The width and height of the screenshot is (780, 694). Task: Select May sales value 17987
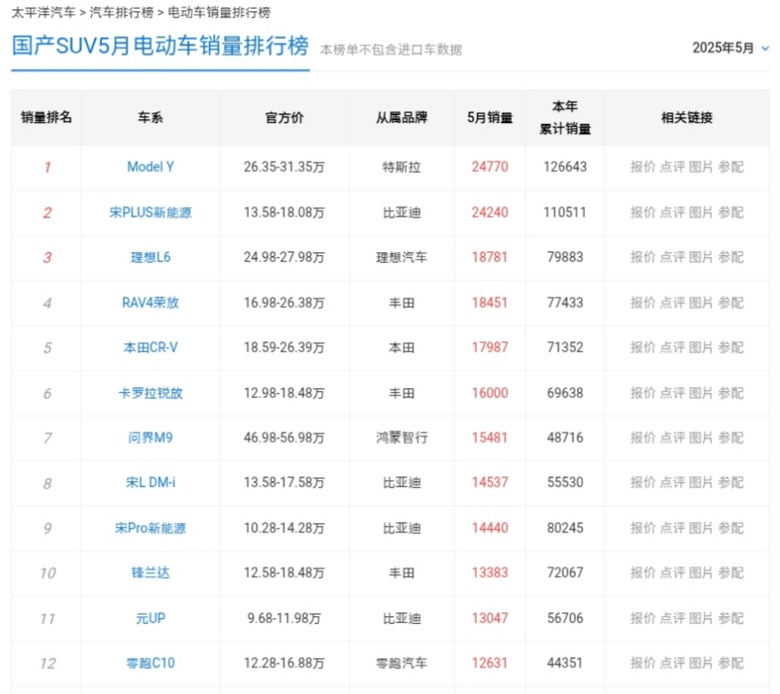click(x=490, y=347)
